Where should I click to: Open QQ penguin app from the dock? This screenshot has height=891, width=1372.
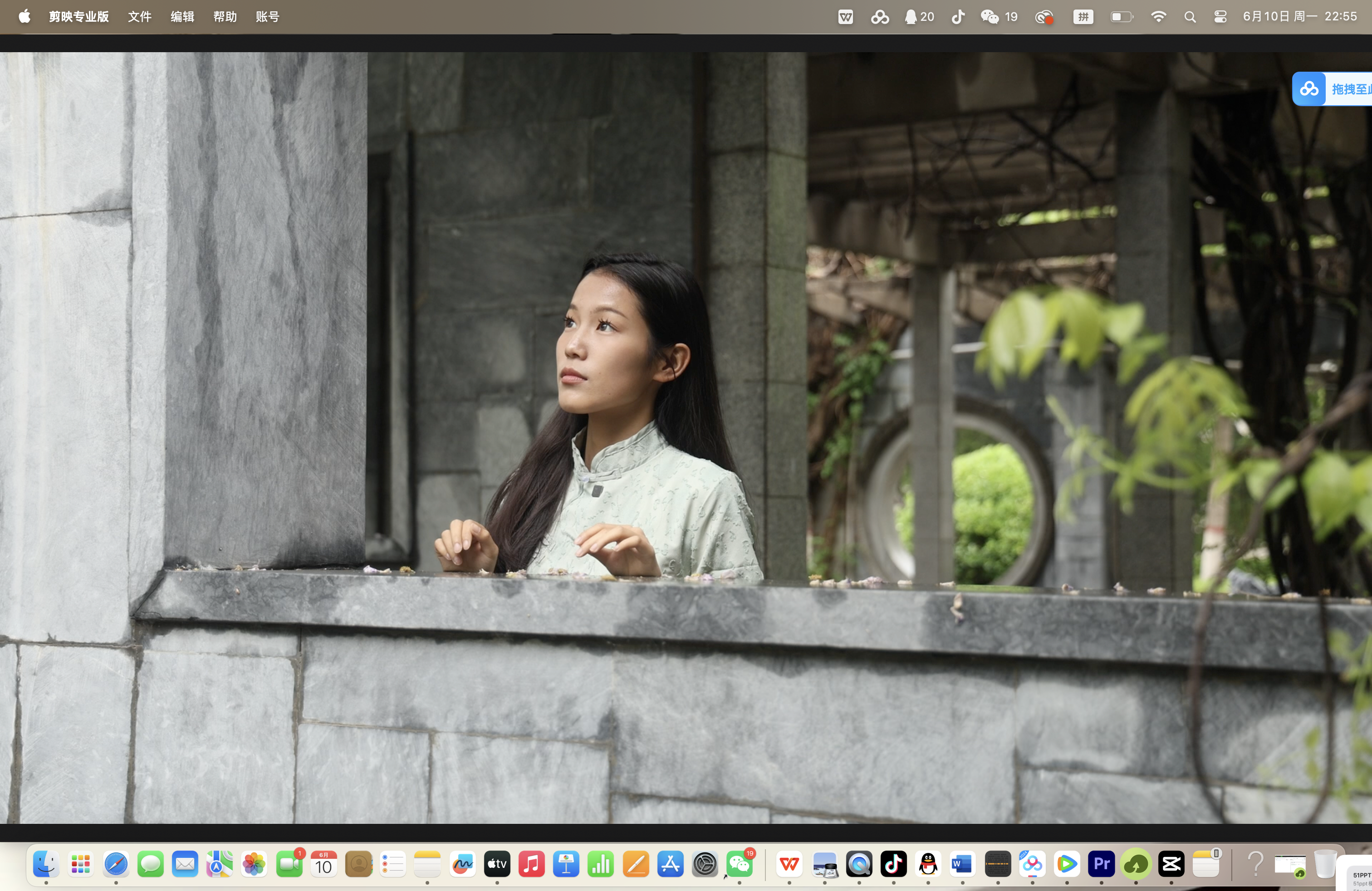[928, 865]
